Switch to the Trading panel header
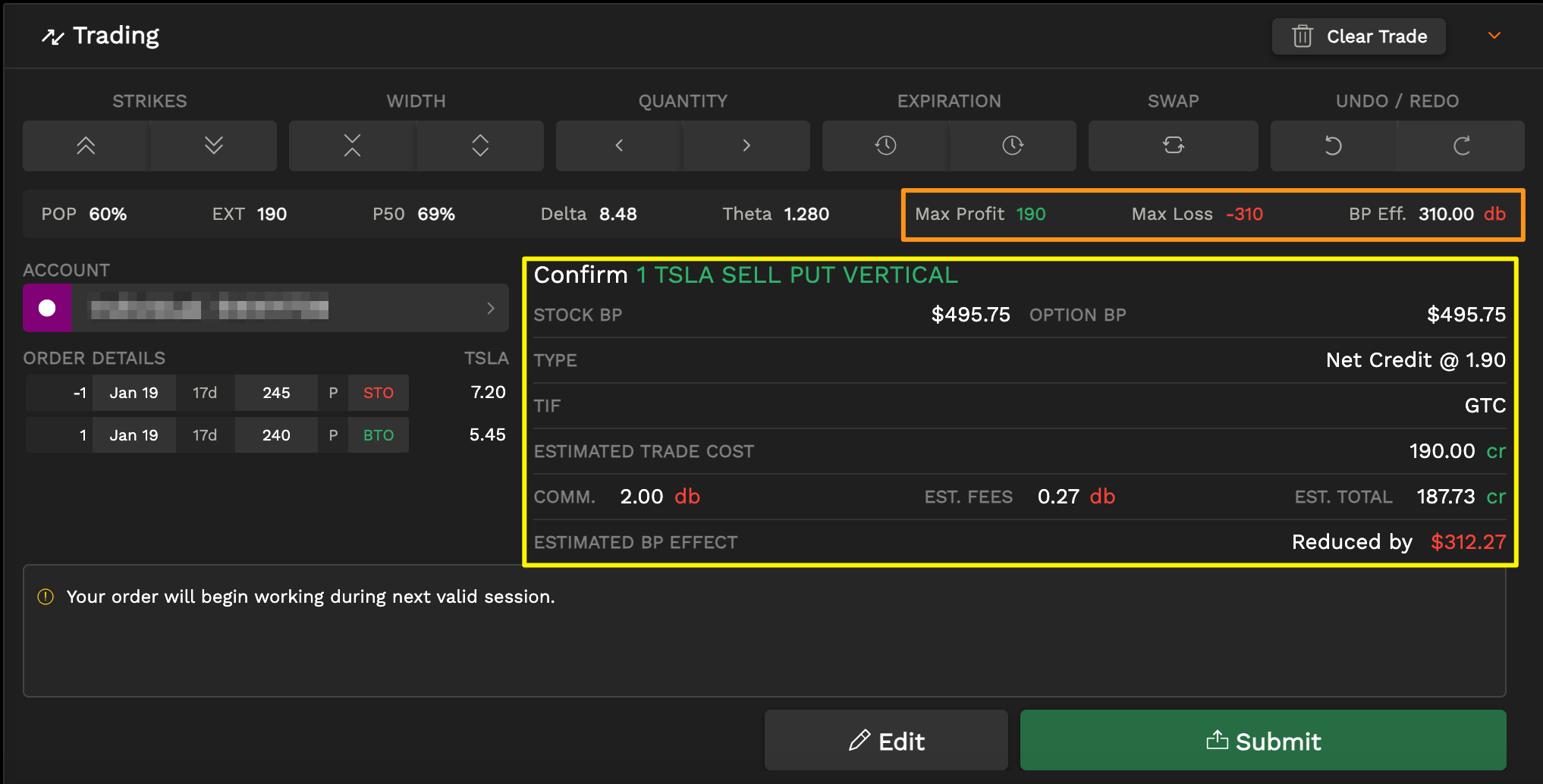Screen dimensions: 1543x784 click(x=99, y=35)
